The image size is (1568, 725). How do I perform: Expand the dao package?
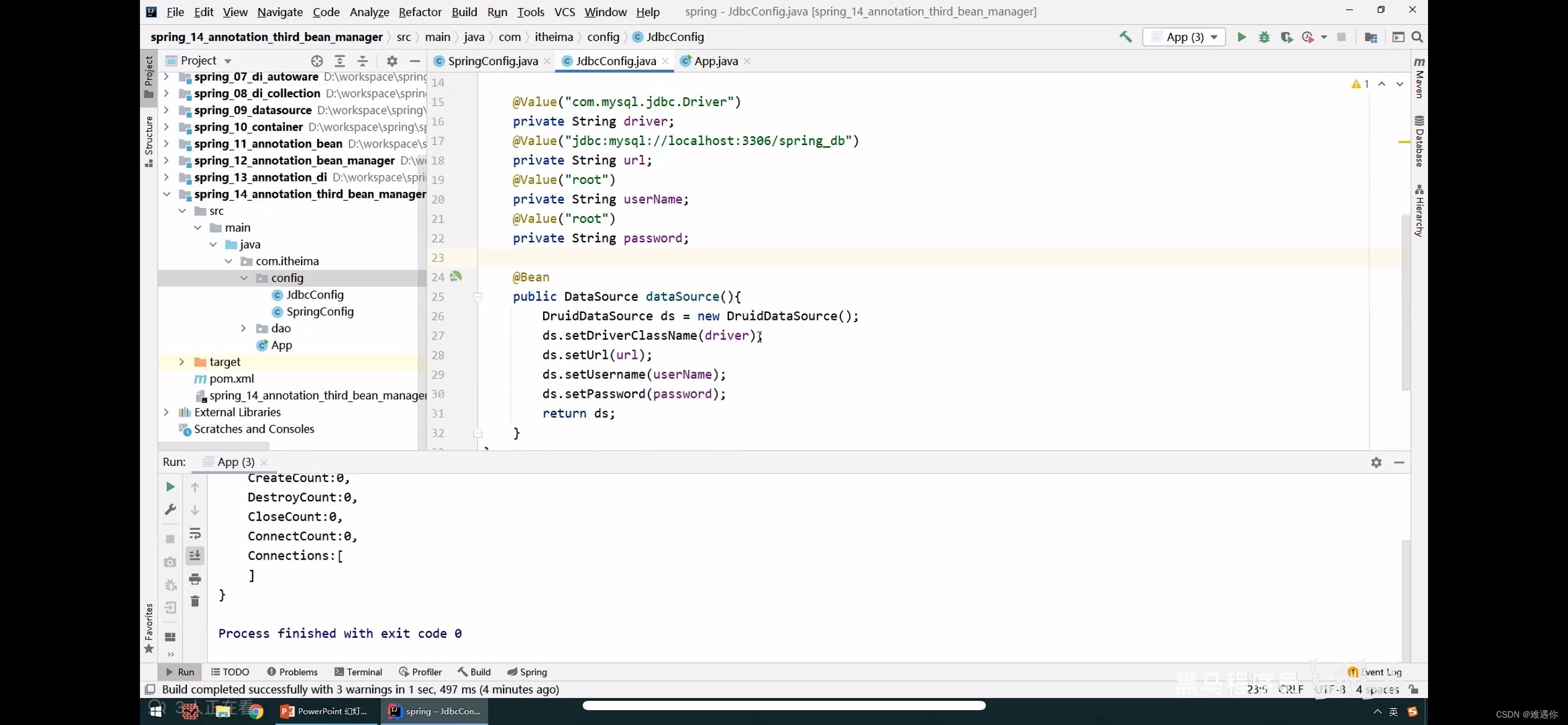(x=243, y=328)
